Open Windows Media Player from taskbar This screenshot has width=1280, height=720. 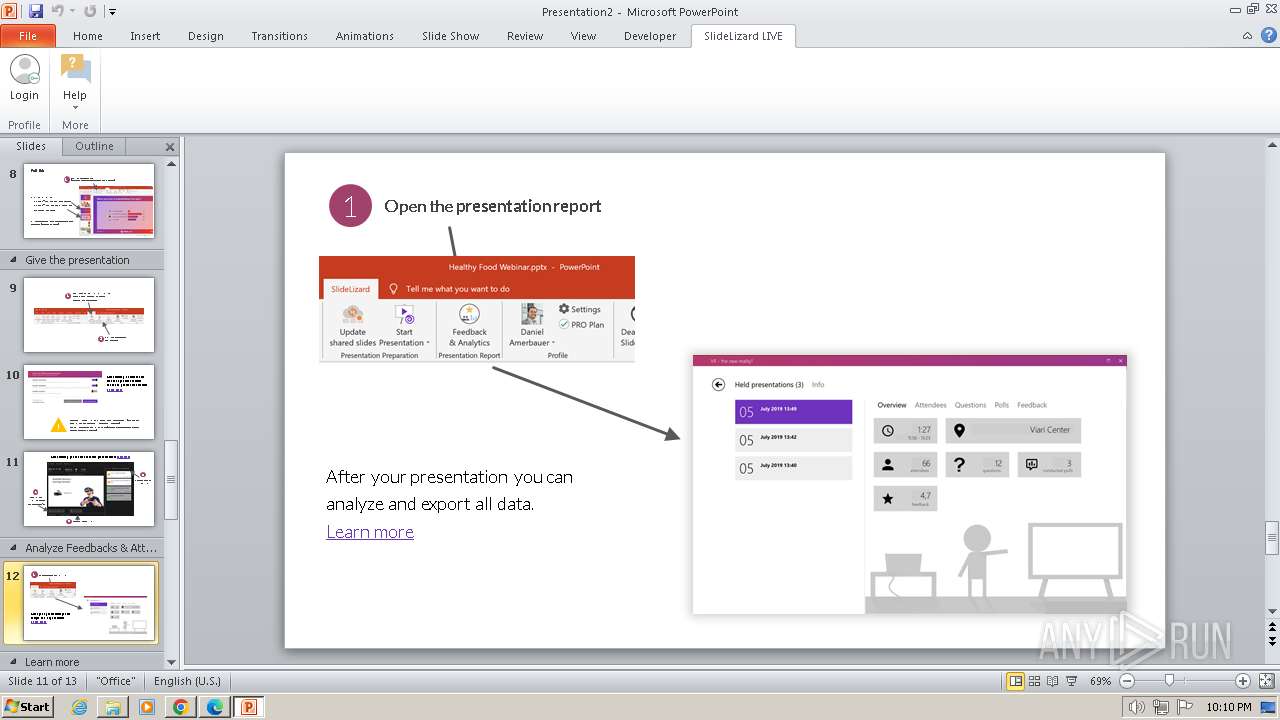(x=147, y=707)
